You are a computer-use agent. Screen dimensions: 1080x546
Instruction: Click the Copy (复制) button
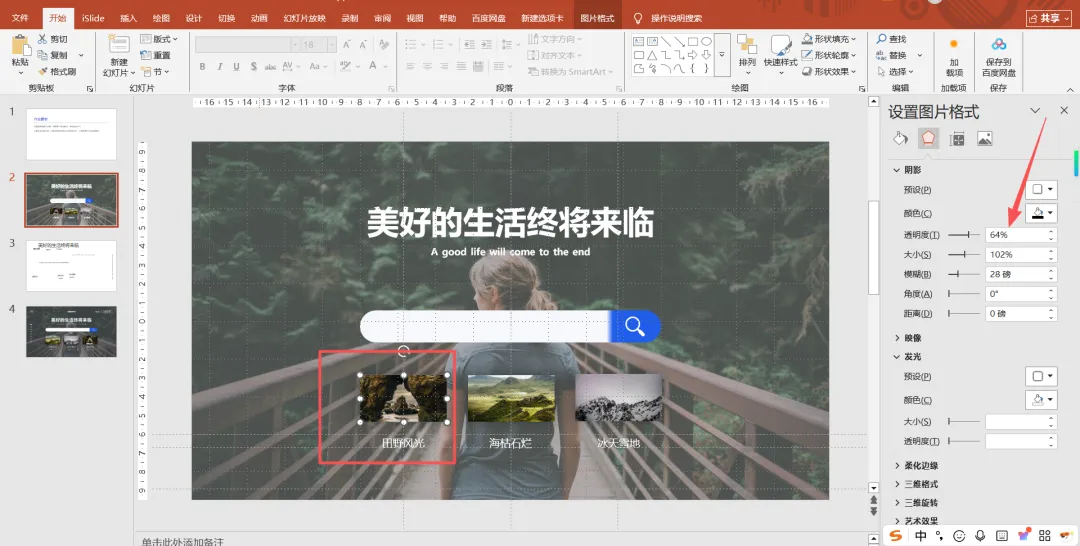53,55
